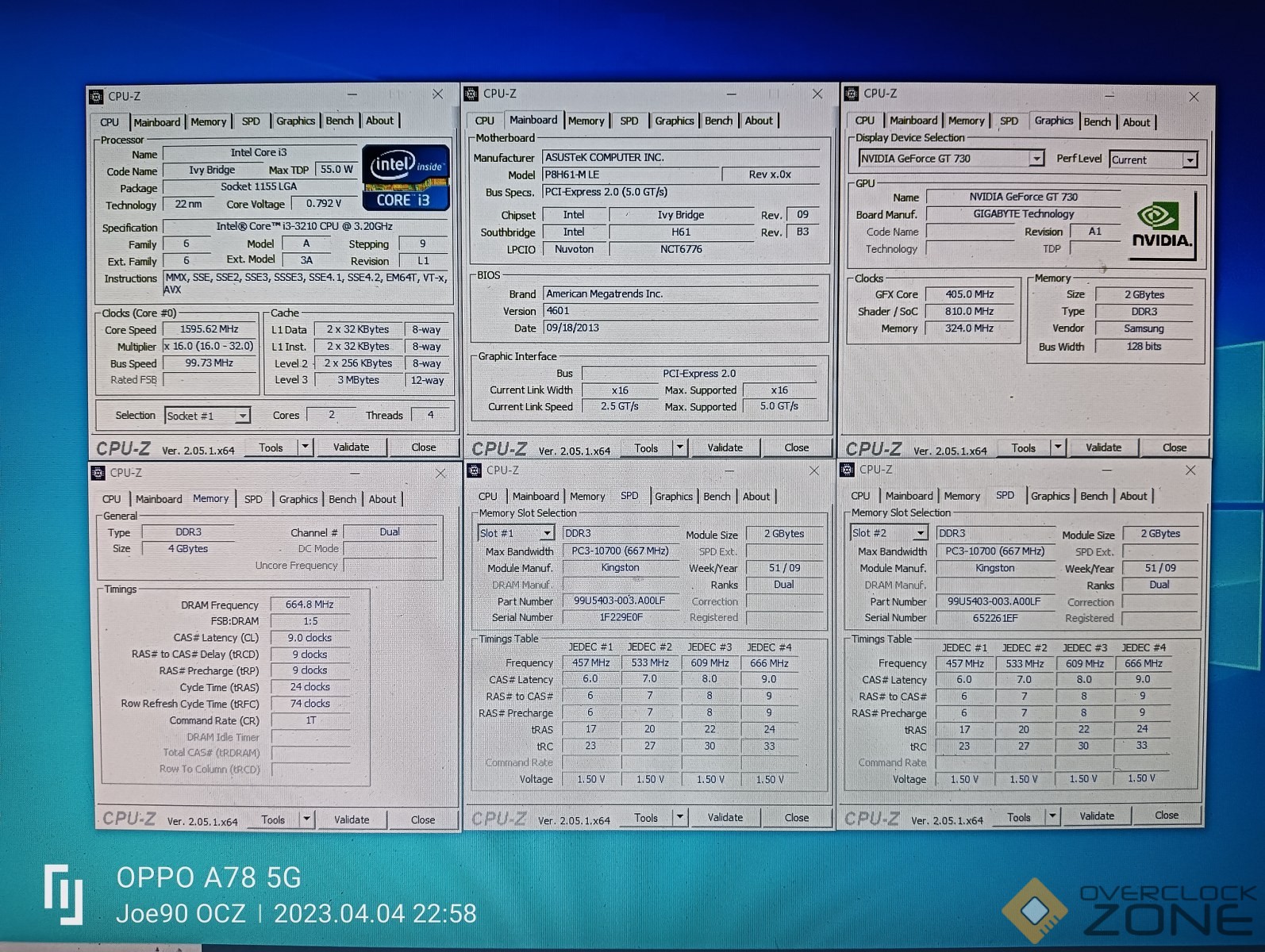Click NVIDIA logo in Graphics window

1162,227
